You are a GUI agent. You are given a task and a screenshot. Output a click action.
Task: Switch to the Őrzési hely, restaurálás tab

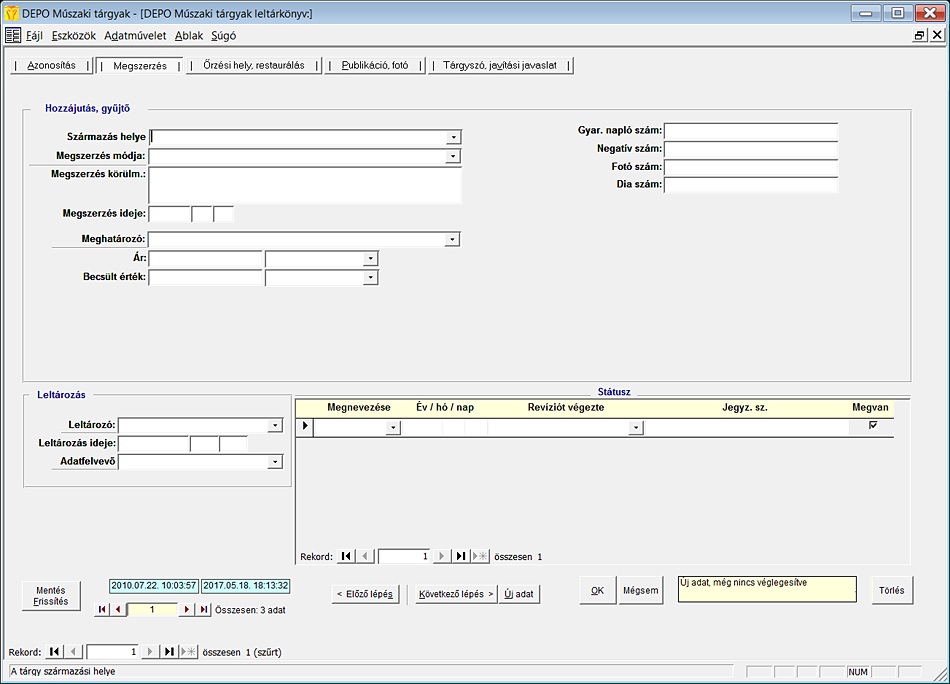pos(253,65)
